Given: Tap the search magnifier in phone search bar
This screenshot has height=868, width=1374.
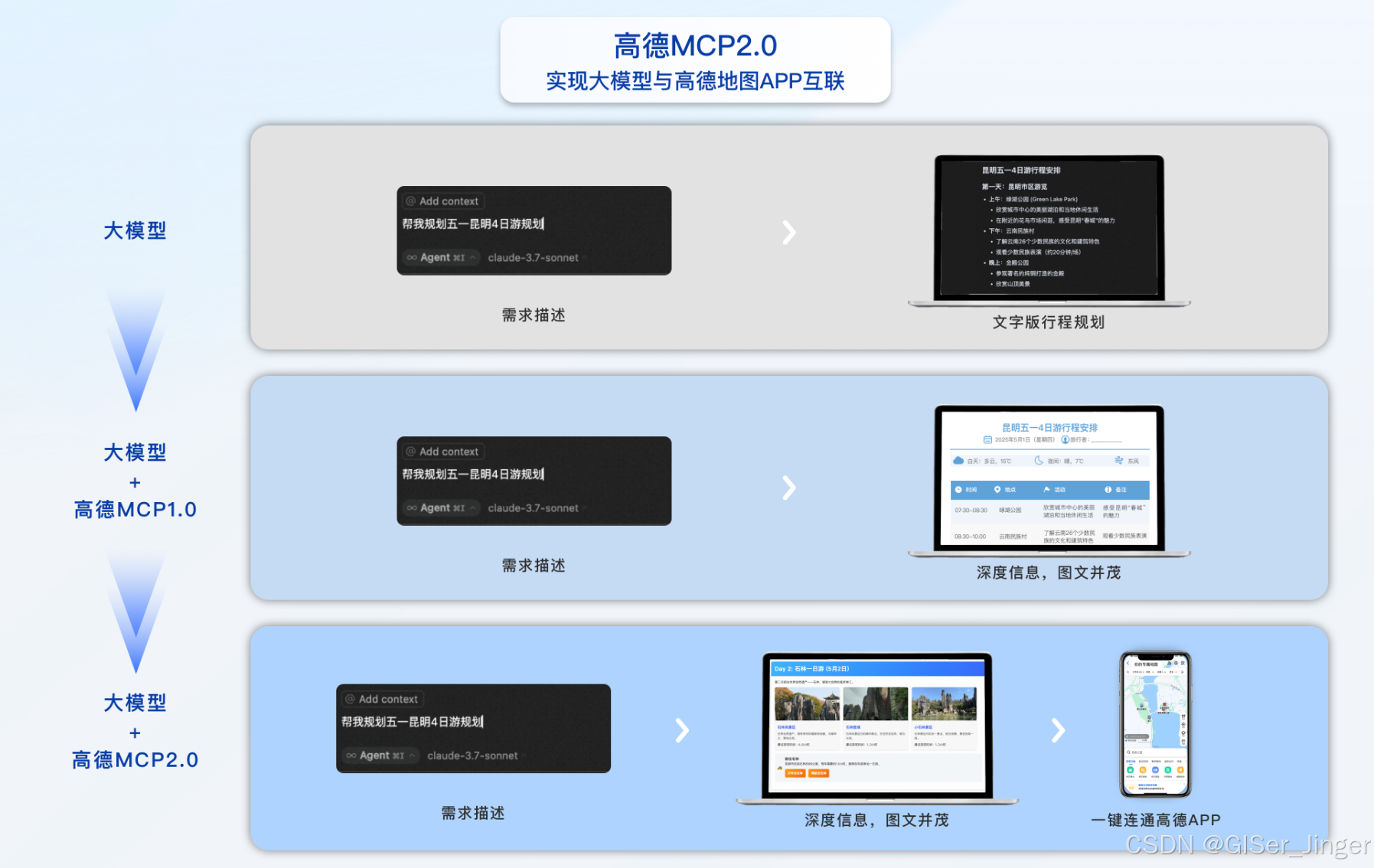Looking at the screenshot, I should [1129, 752].
